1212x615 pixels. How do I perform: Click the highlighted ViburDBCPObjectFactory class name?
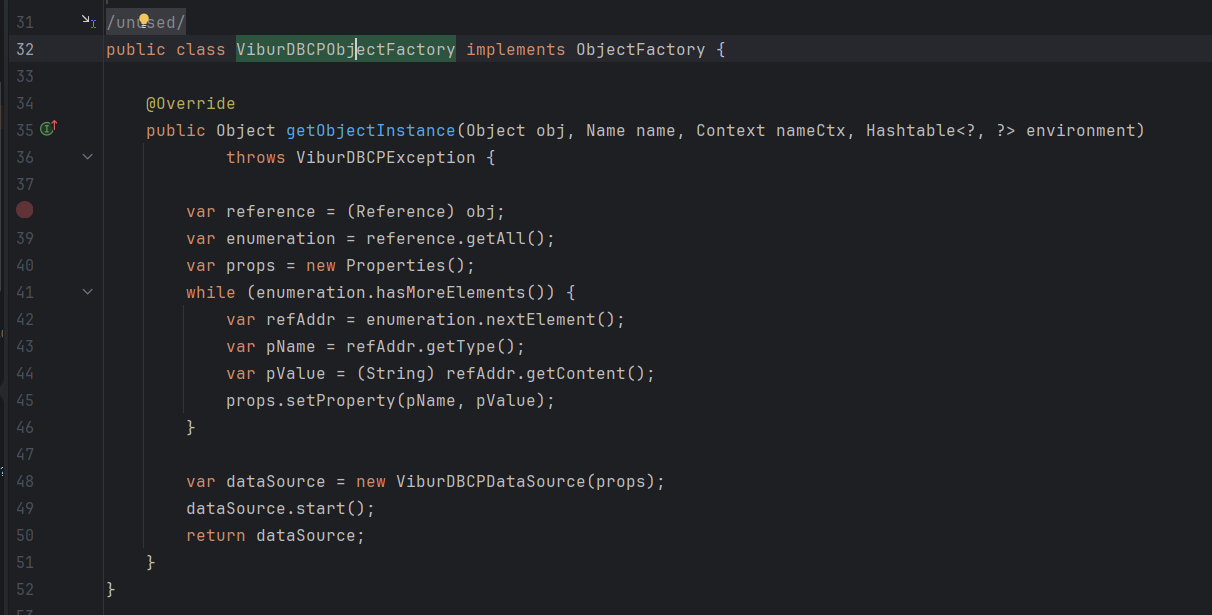[x=345, y=49]
